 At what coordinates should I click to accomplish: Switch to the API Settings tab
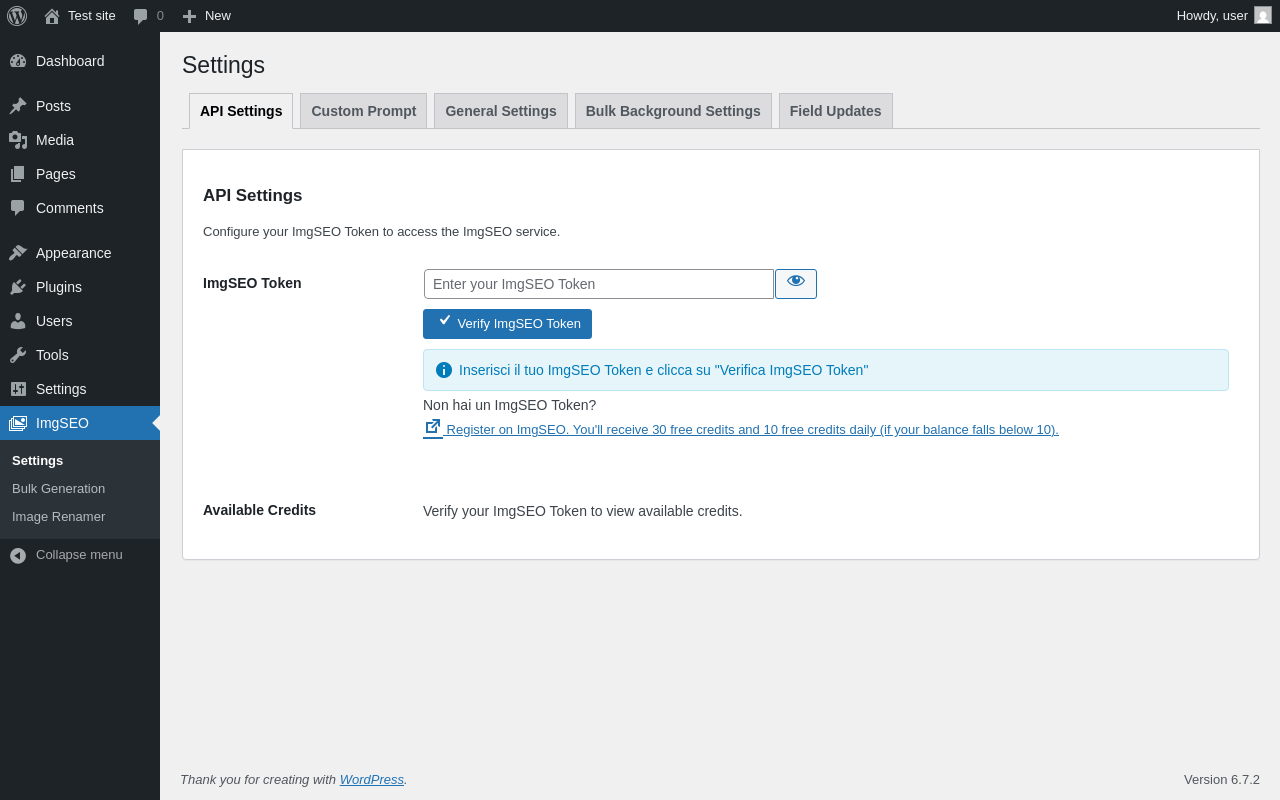pyautogui.click(x=241, y=111)
